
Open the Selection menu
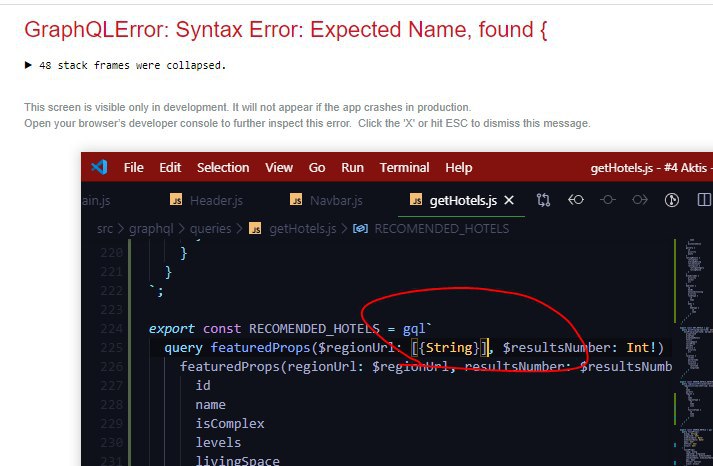[223, 168]
